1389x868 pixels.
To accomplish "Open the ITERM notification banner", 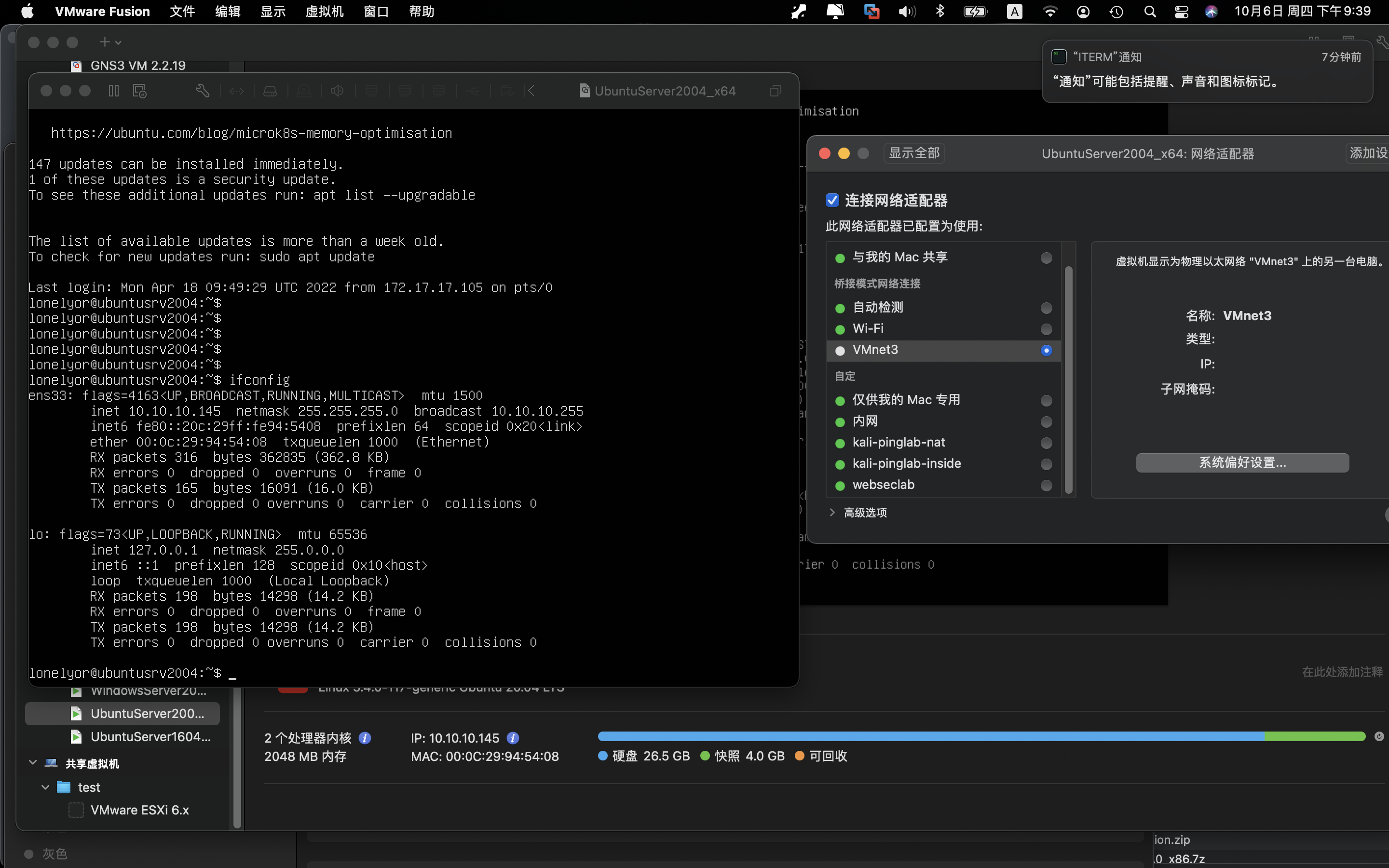I will 1207,71.
